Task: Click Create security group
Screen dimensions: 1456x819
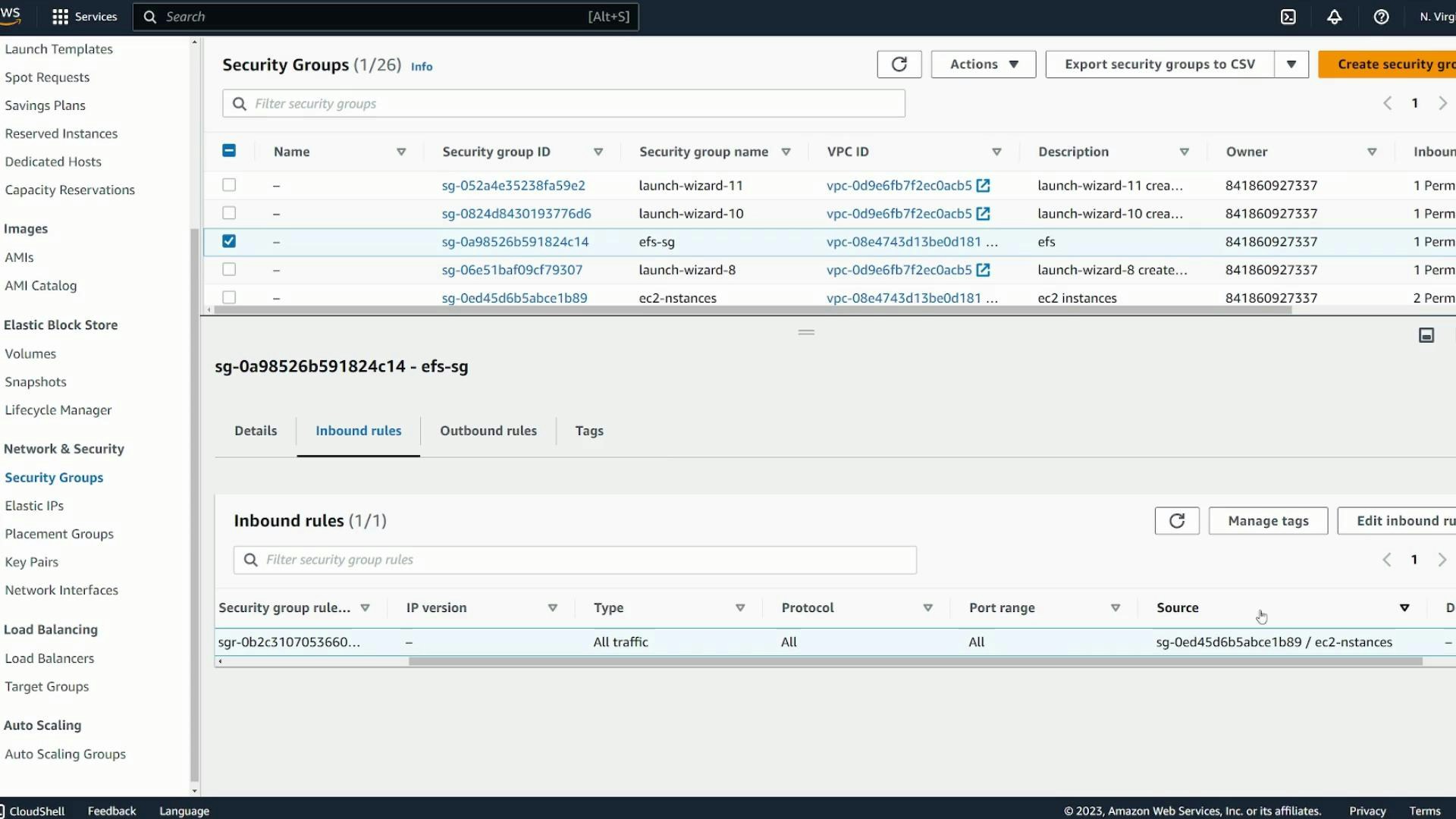Action: [x=1404, y=64]
